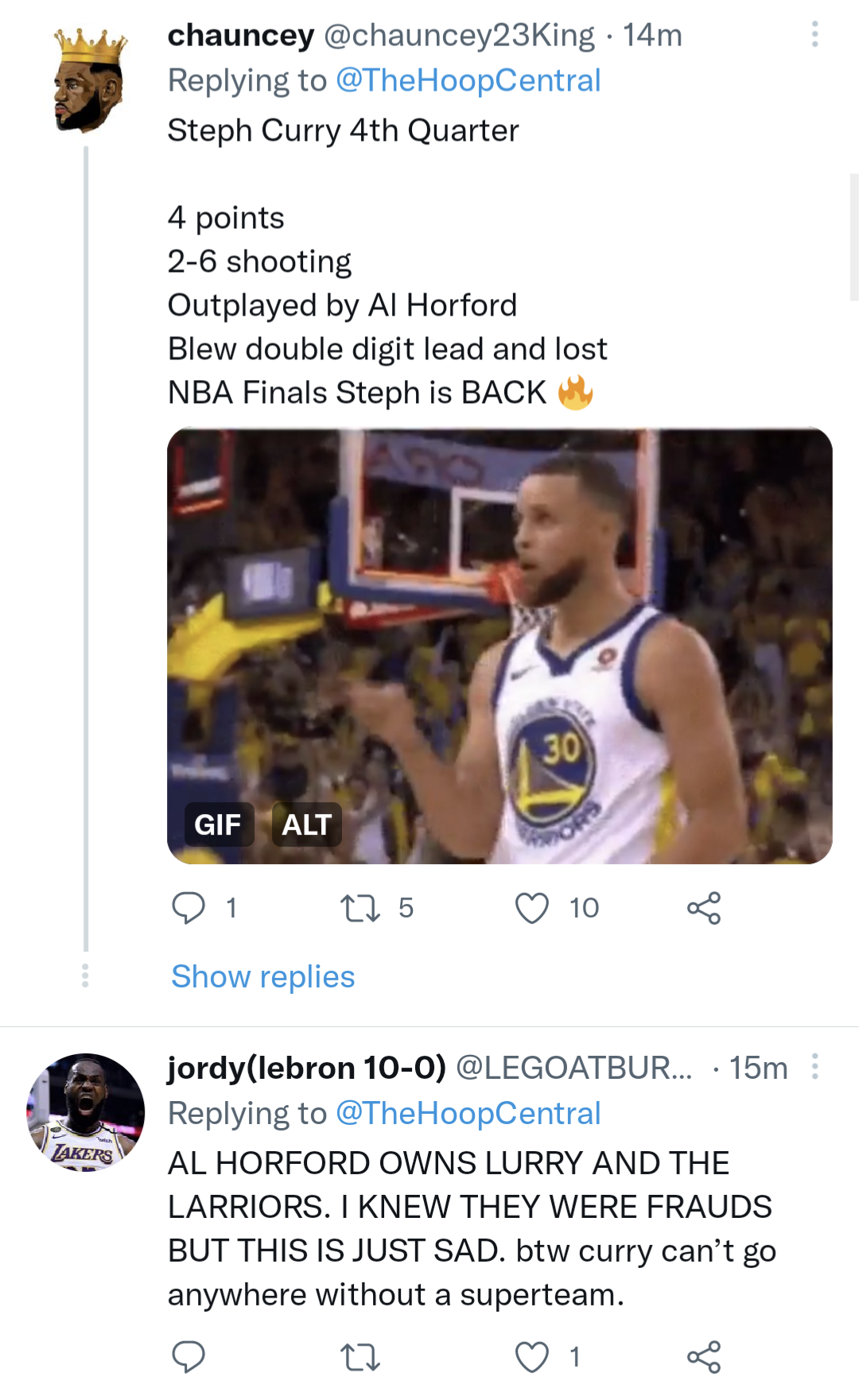Screen dimensions: 859x1400
Task: Tap the GIF badge on Curry image
Action: point(218,824)
